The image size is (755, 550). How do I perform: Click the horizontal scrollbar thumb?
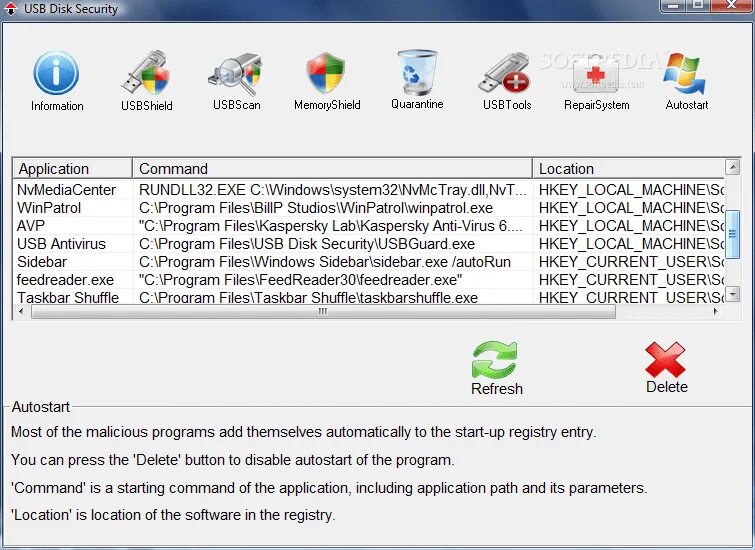[x=323, y=312]
